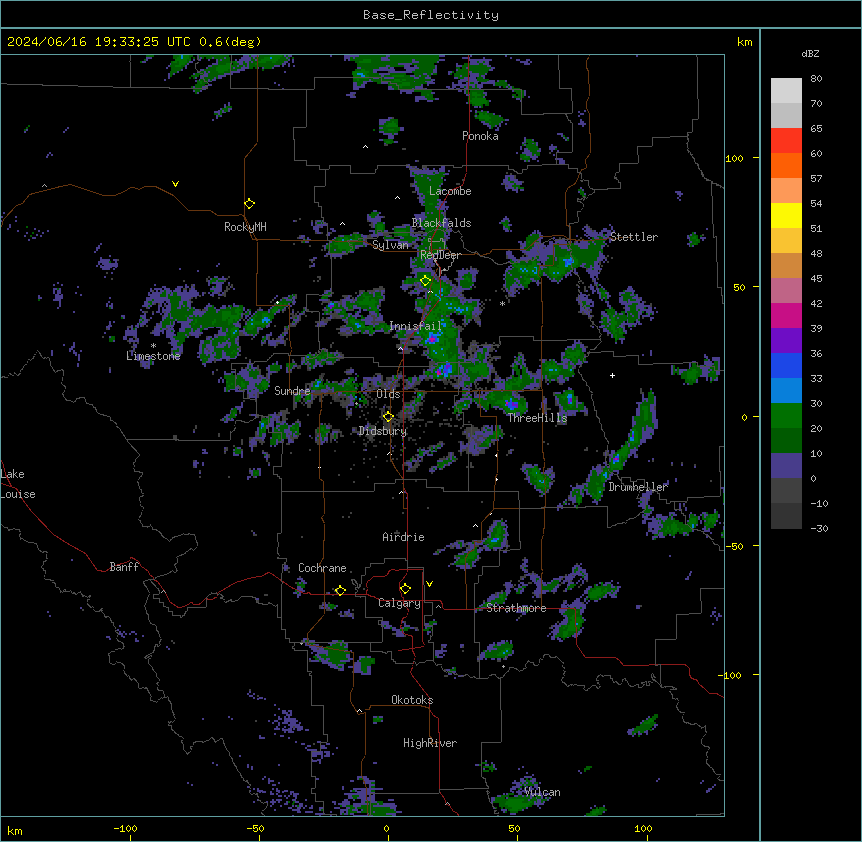
Task: Click the Cochrane city label
Action: click(x=322, y=568)
